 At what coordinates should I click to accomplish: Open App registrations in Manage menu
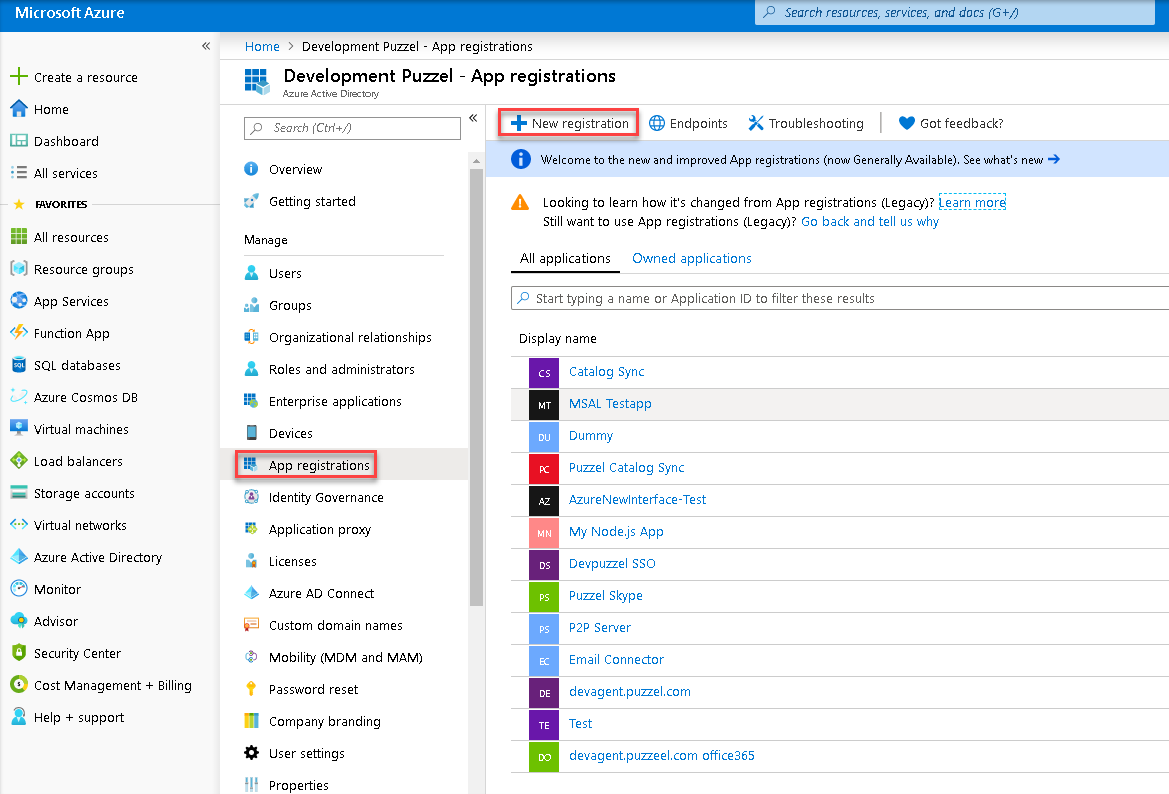pos(318,465)
